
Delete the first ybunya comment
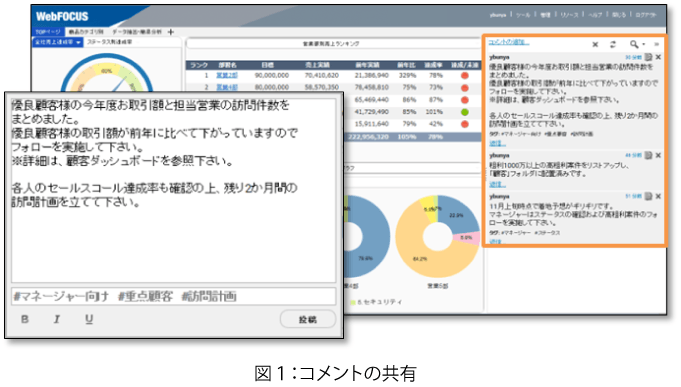point(658,57)
